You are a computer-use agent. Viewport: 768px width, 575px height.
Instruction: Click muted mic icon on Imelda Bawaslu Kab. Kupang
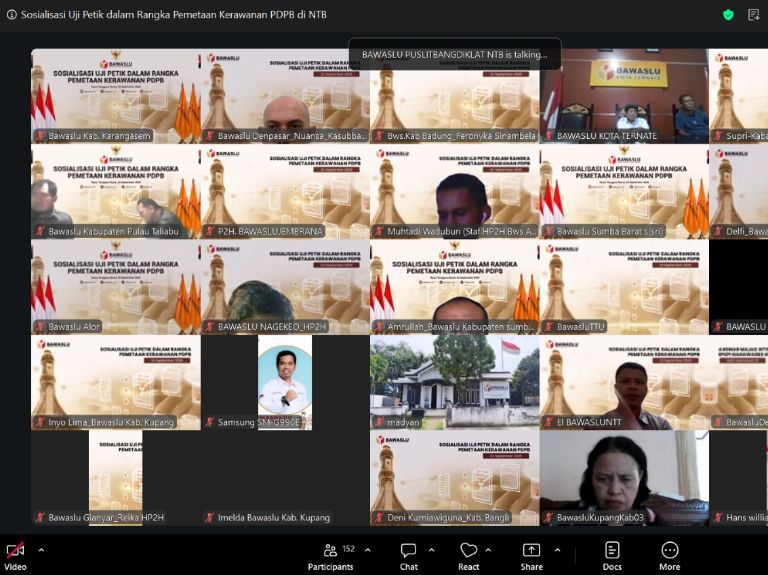[210, 518]
